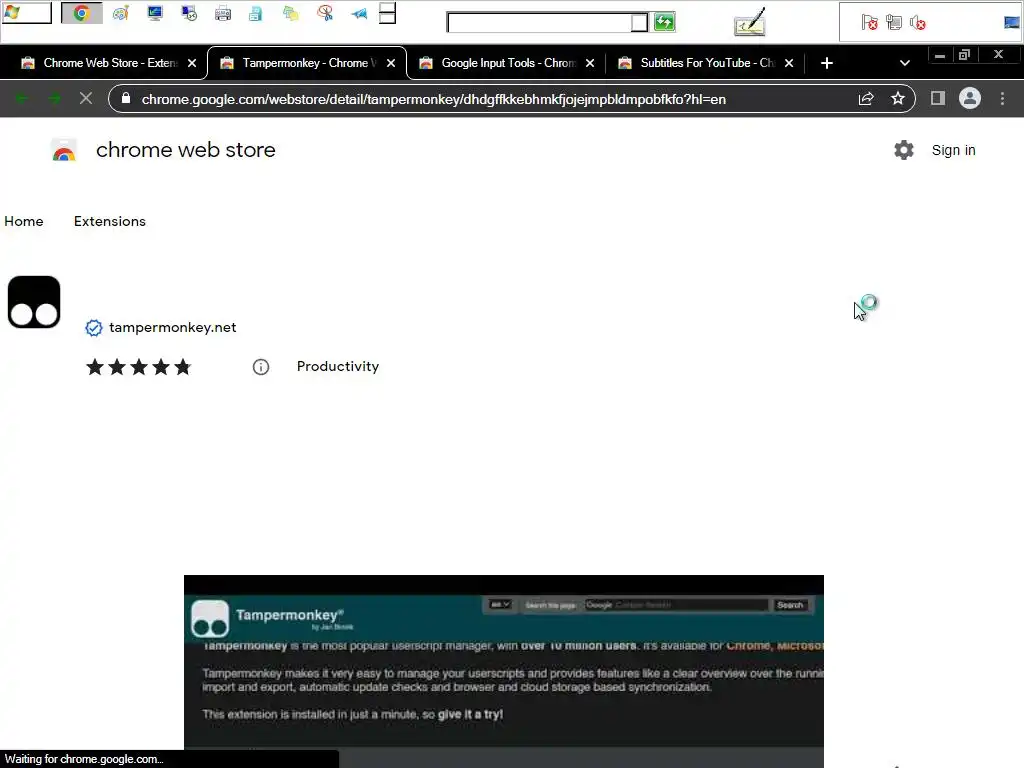Click the Chrome Web Store logo
1024x768 pixels.
pyautogui.click(x=64, y=150)
